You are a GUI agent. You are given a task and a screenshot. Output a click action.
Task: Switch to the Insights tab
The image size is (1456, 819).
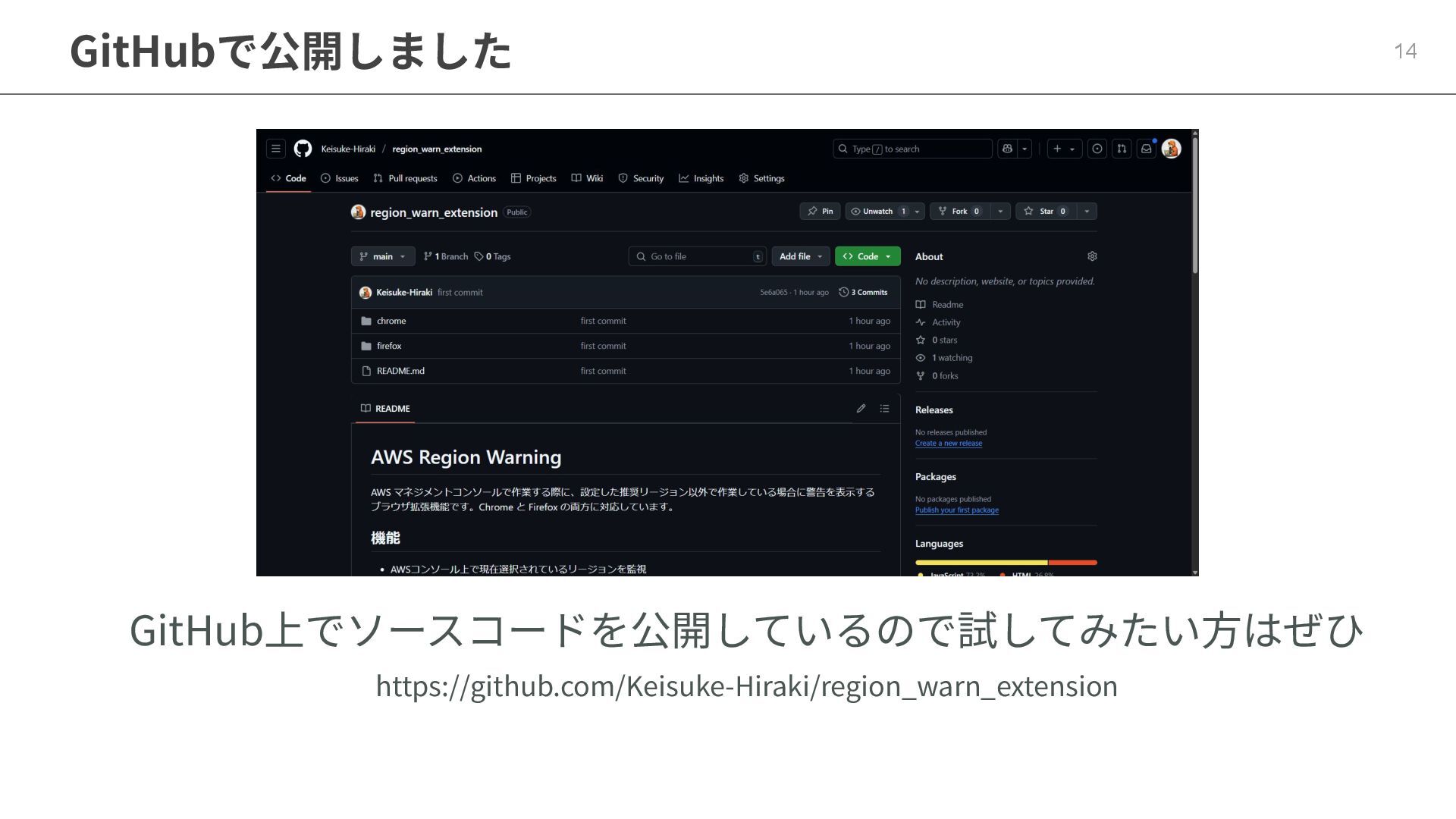point(701,178)
